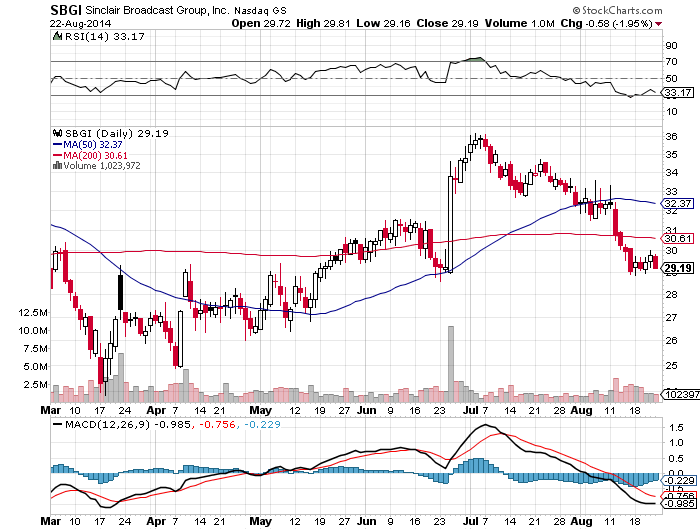Click the 70 RSI level label
Viewport: 700px width, 530px height.
(671, 62)
